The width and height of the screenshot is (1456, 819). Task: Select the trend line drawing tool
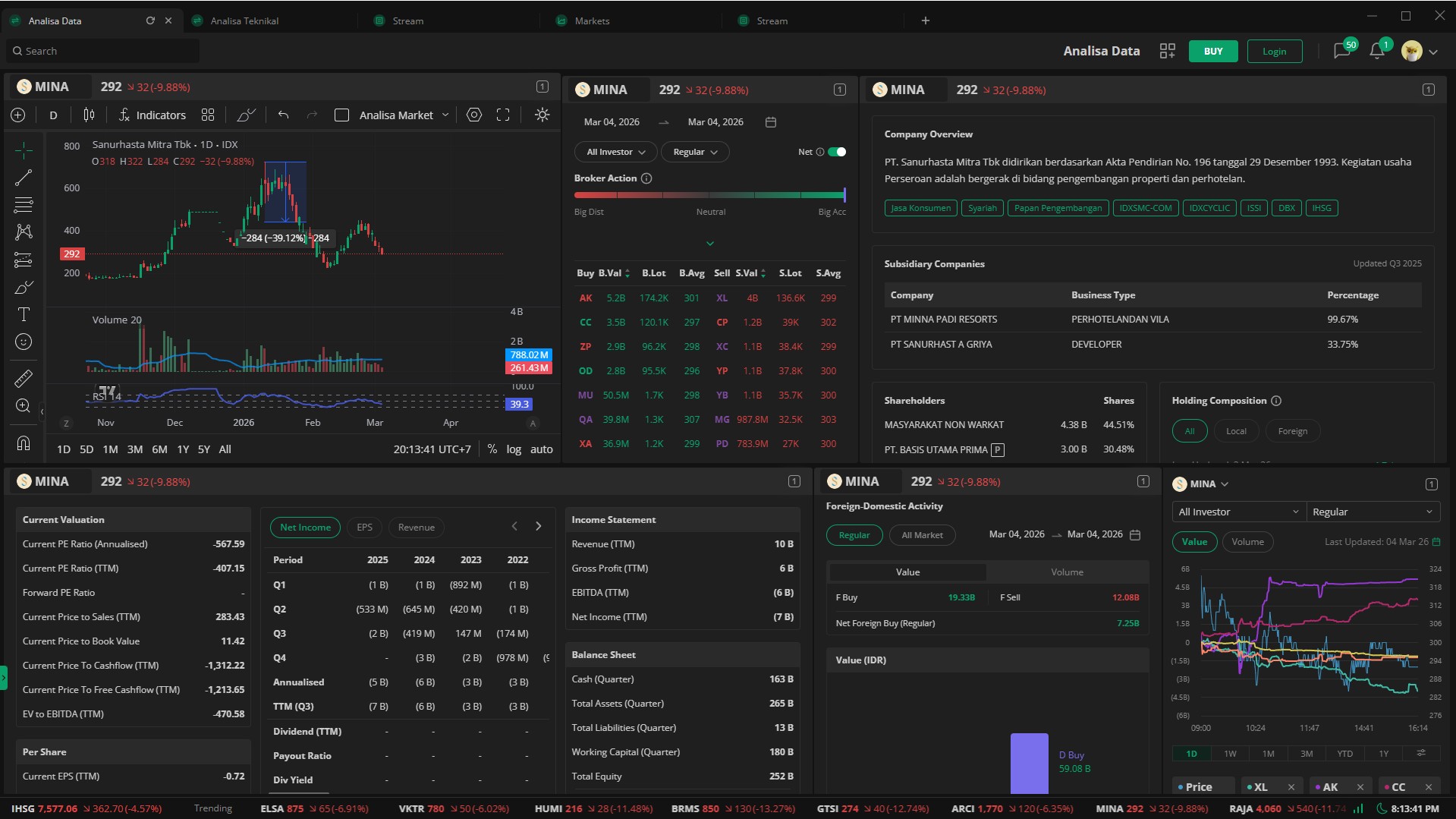(24, 178)
